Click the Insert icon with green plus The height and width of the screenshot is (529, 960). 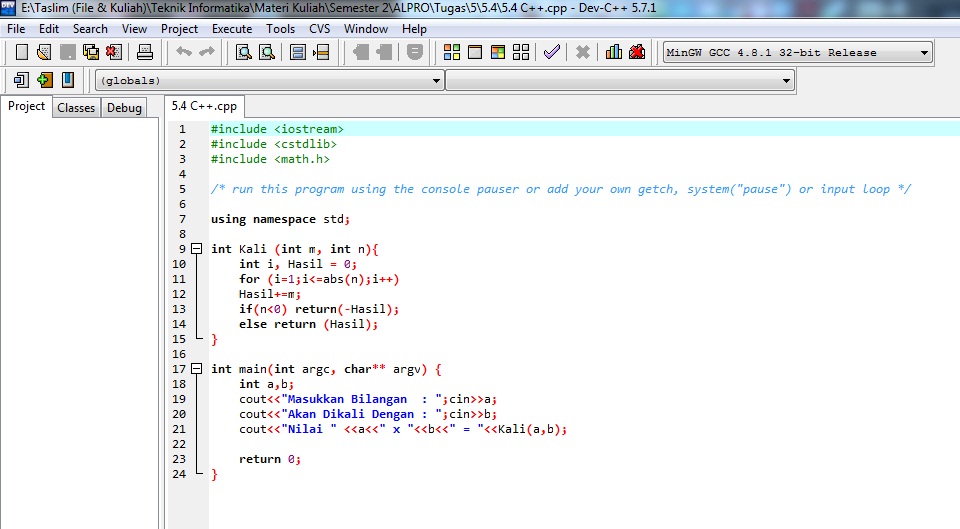click(x=45, y=80)
